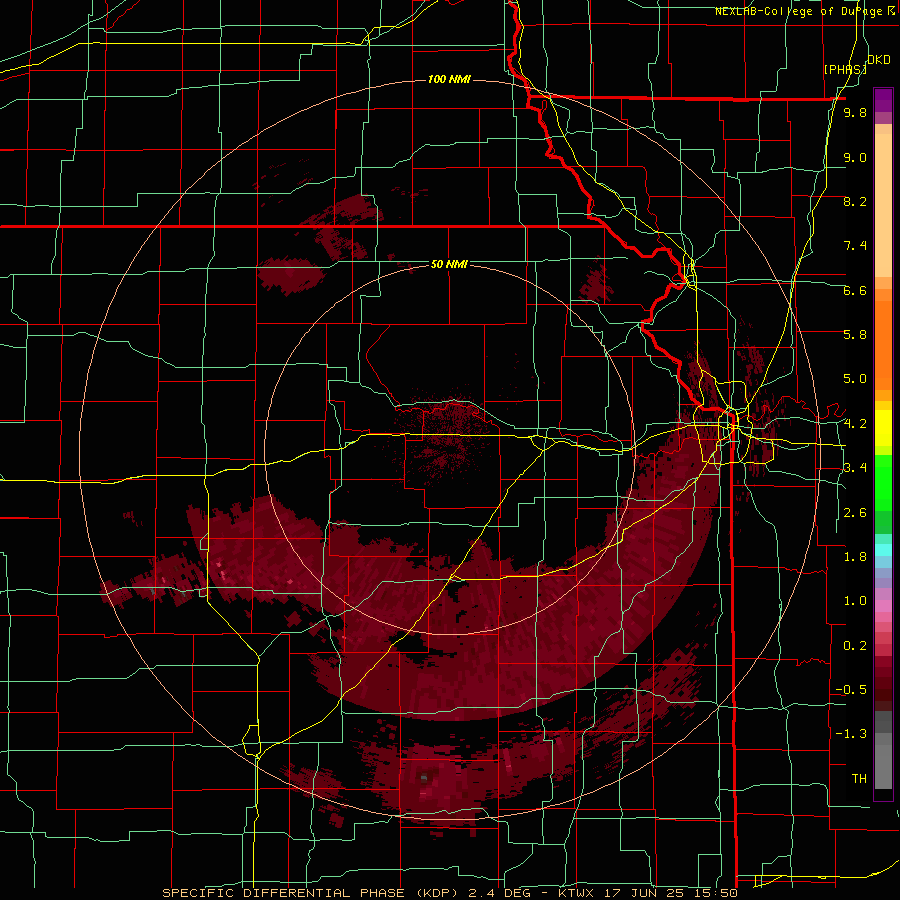Pick the dark orange band on the color bar
The width and height of the screenshot is (900, 900).
tap(883, 346)
